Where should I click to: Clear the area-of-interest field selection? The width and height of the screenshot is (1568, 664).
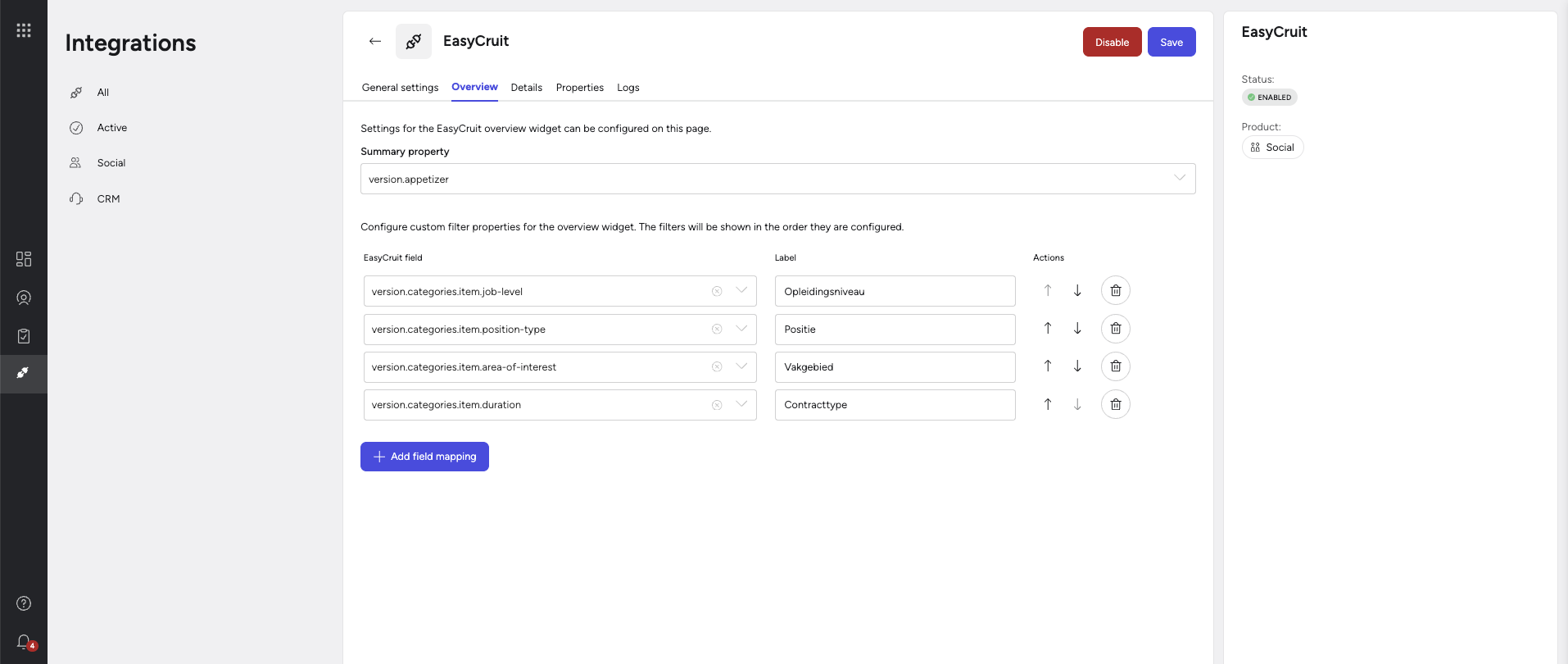[717, 366]
